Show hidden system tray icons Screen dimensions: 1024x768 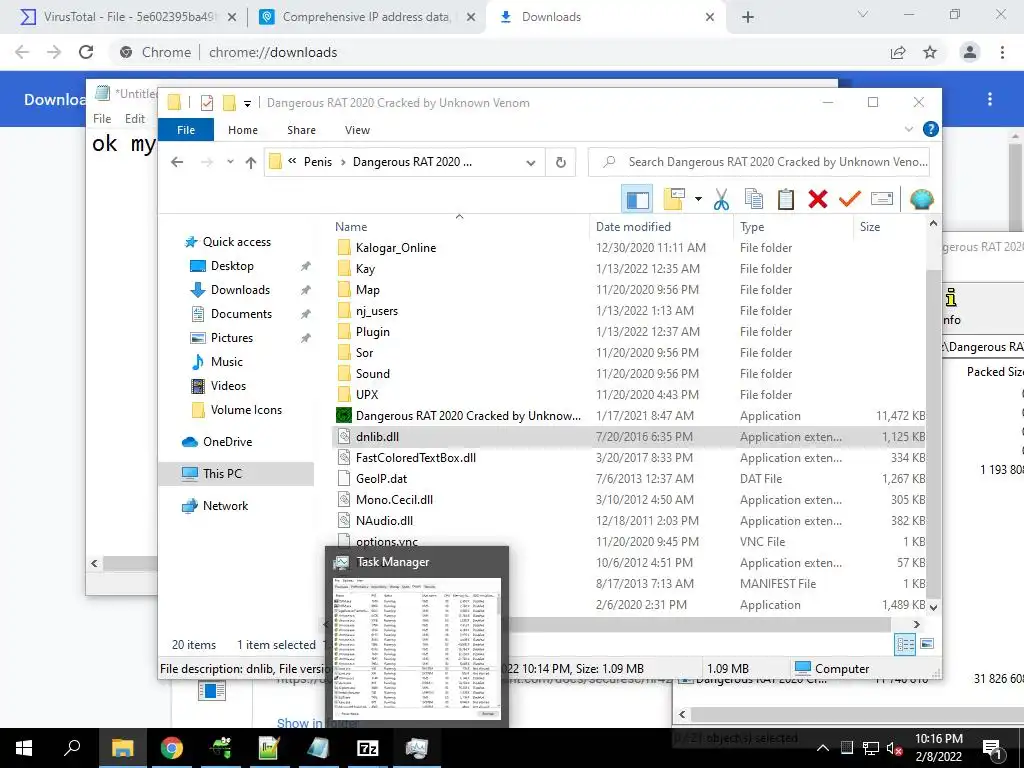(823, 748)
